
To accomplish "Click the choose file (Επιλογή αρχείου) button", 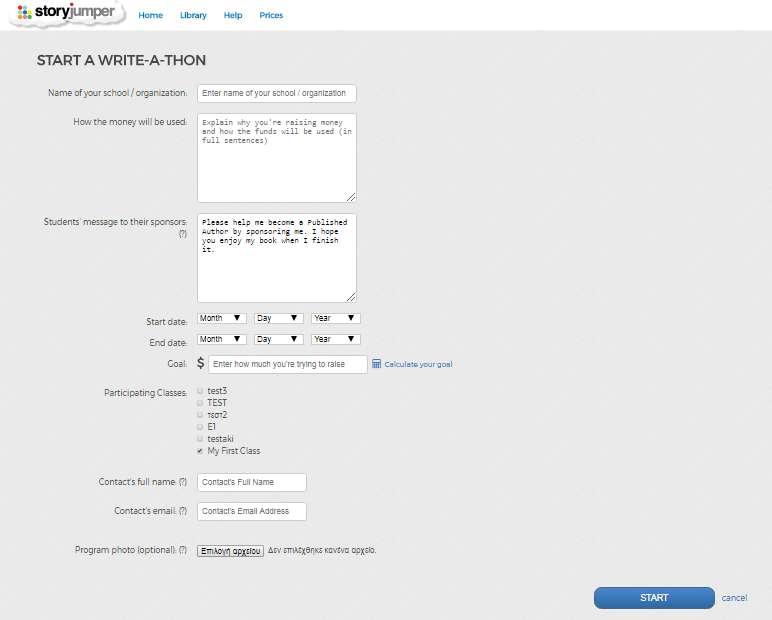I will [230, 551].
